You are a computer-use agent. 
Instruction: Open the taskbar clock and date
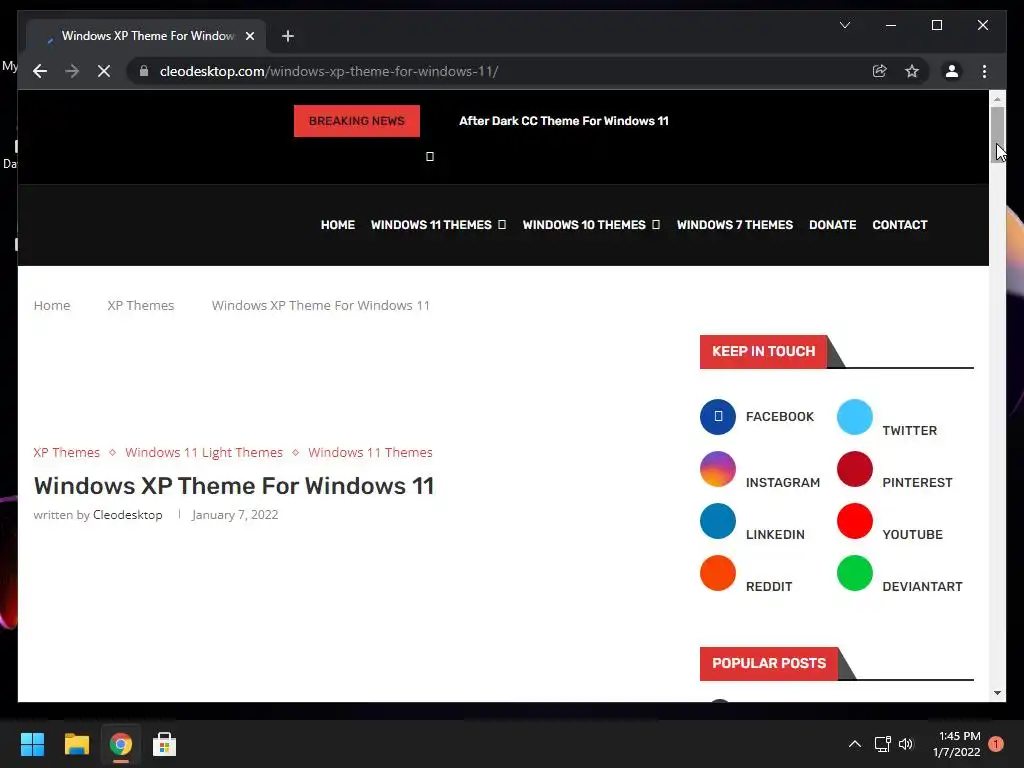[x=957, y=744]
